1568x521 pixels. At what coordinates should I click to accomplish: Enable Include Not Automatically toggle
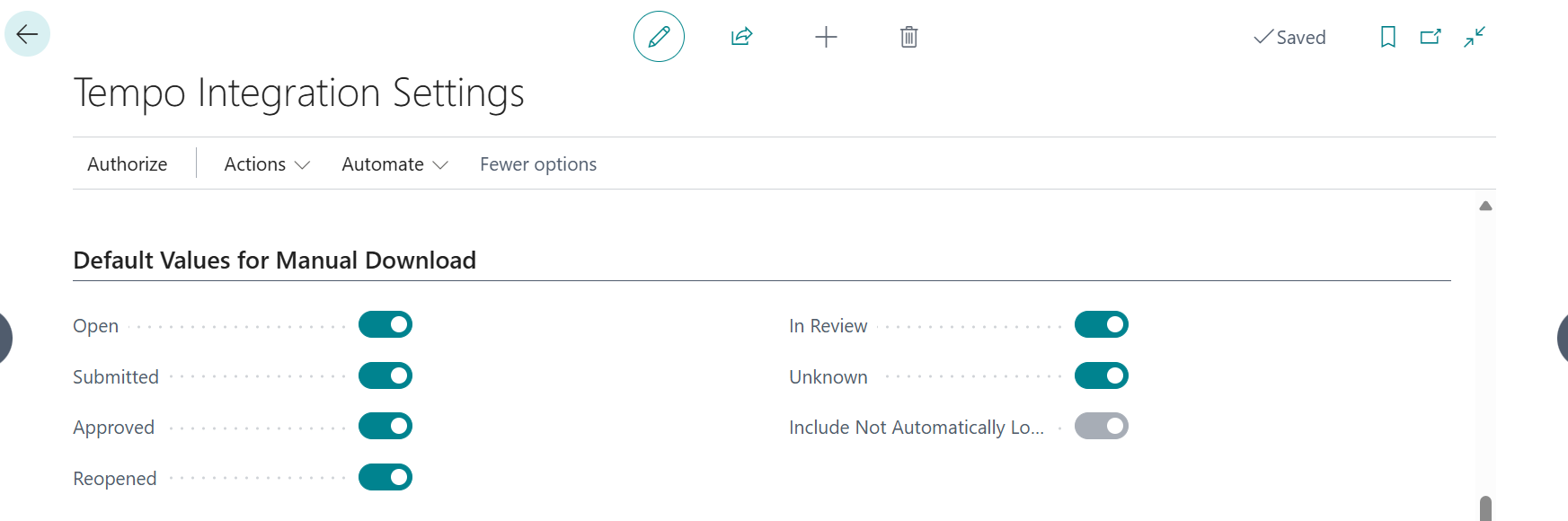pyautogui.click(x=1101, y=426)
